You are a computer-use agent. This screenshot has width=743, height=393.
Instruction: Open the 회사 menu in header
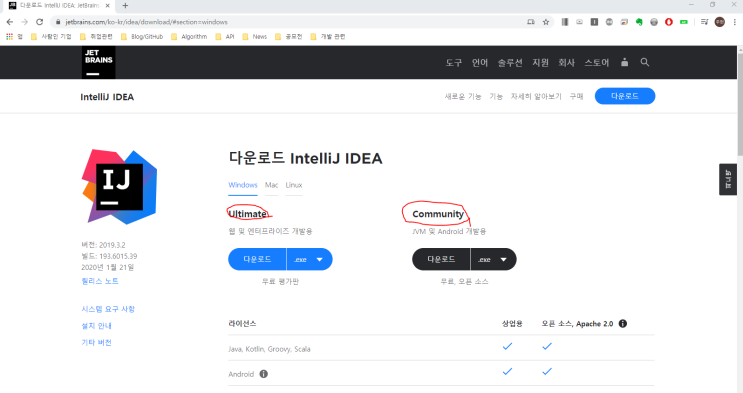click(x=566, y=63)
